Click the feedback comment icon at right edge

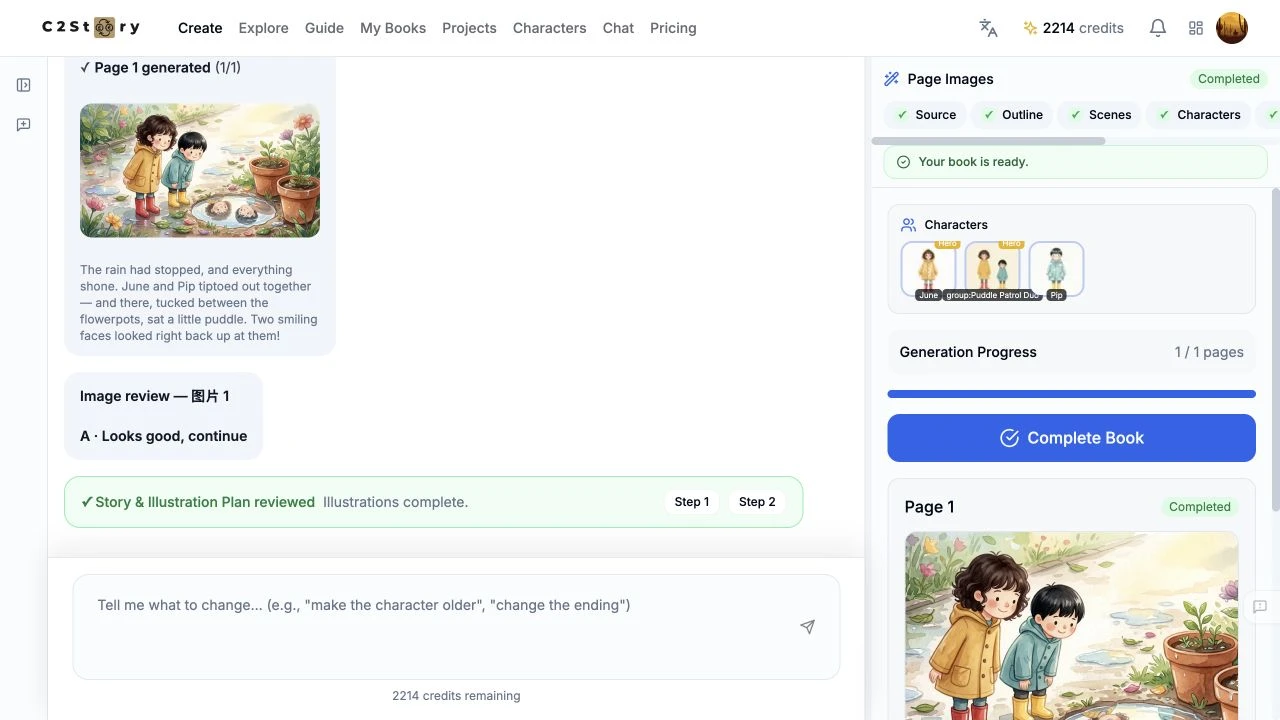click(x=1260, y=607)
